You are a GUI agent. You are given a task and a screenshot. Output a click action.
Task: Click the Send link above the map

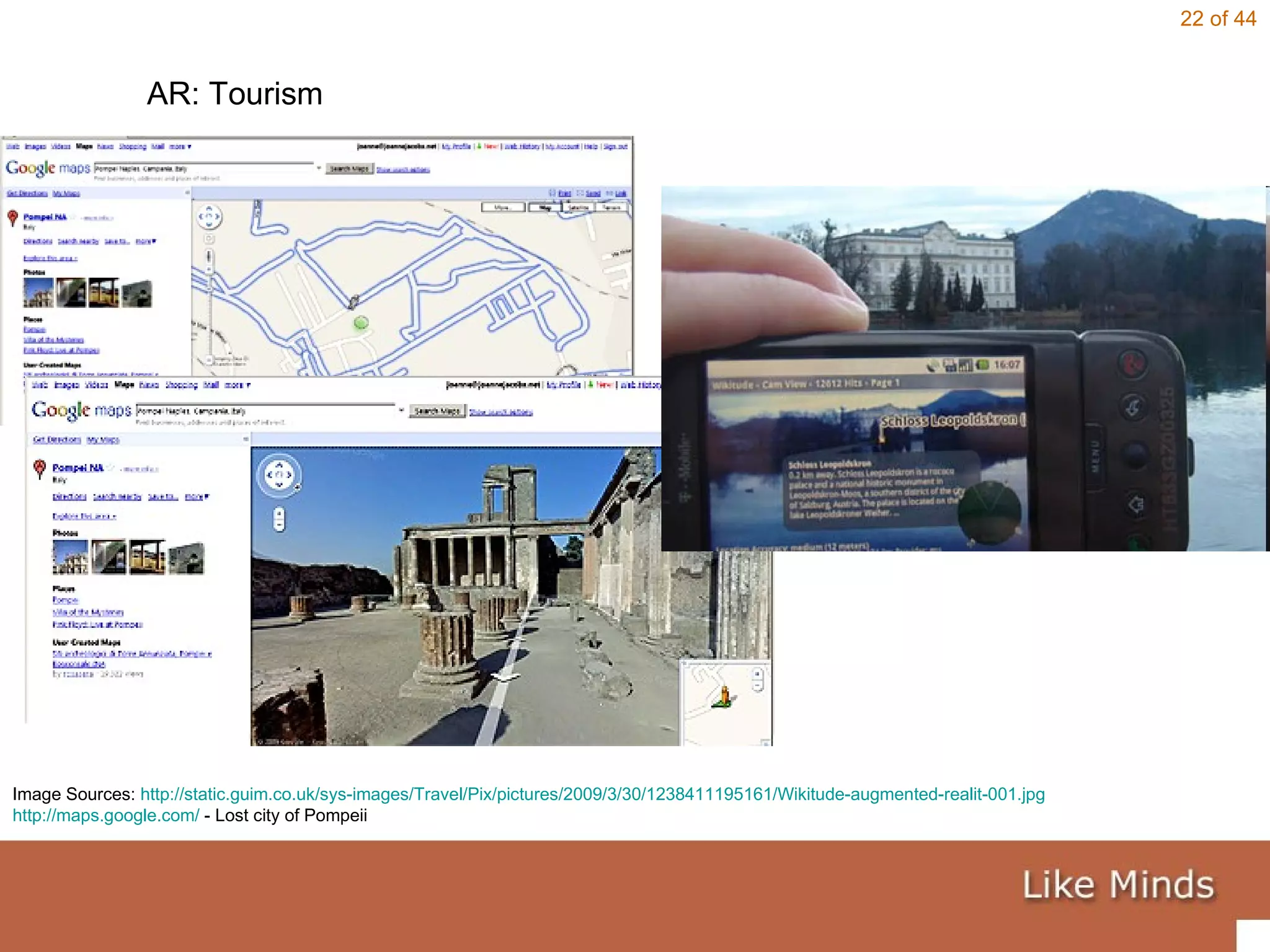[x=593, y=193]
